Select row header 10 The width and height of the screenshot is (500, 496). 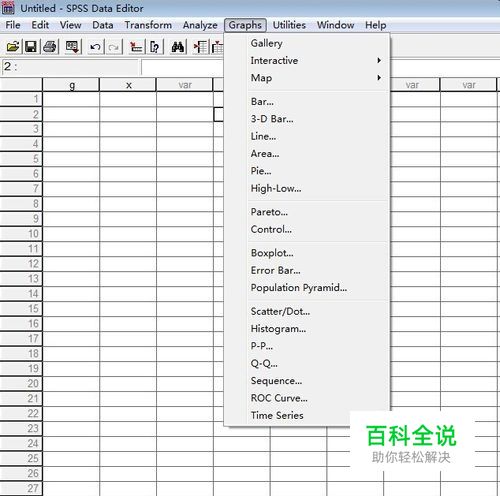pyautogui.click(x=21, y=234)
